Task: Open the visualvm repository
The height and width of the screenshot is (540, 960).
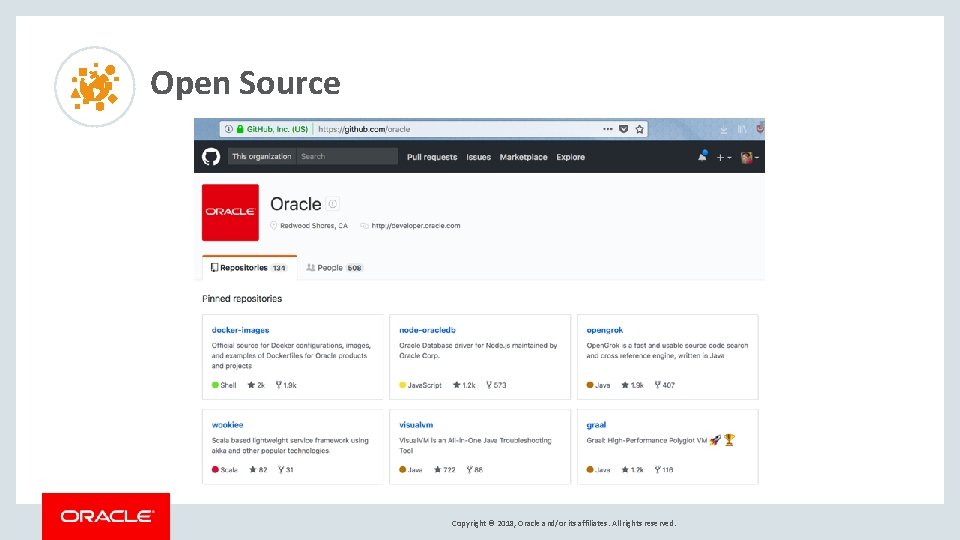Action: (x=416, y=424)
